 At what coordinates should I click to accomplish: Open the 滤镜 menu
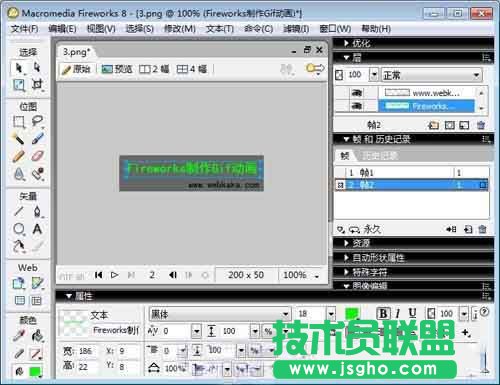tap(296, 29)
